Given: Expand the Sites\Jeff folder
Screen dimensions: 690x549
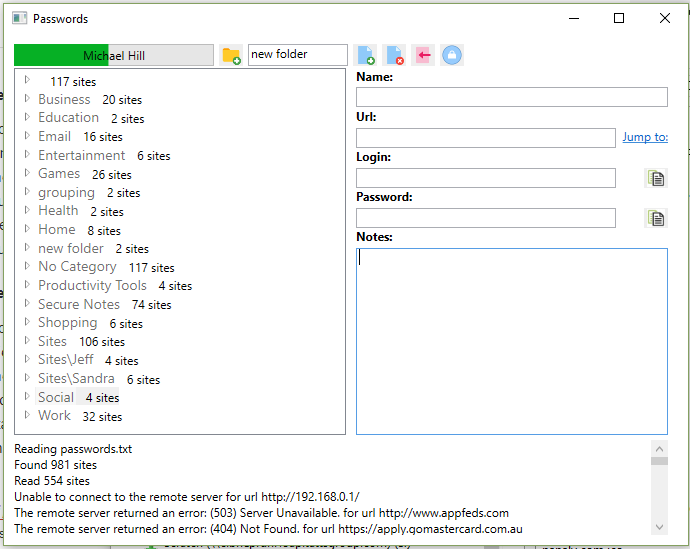Looking at the screenshot, I should [27, 359].
